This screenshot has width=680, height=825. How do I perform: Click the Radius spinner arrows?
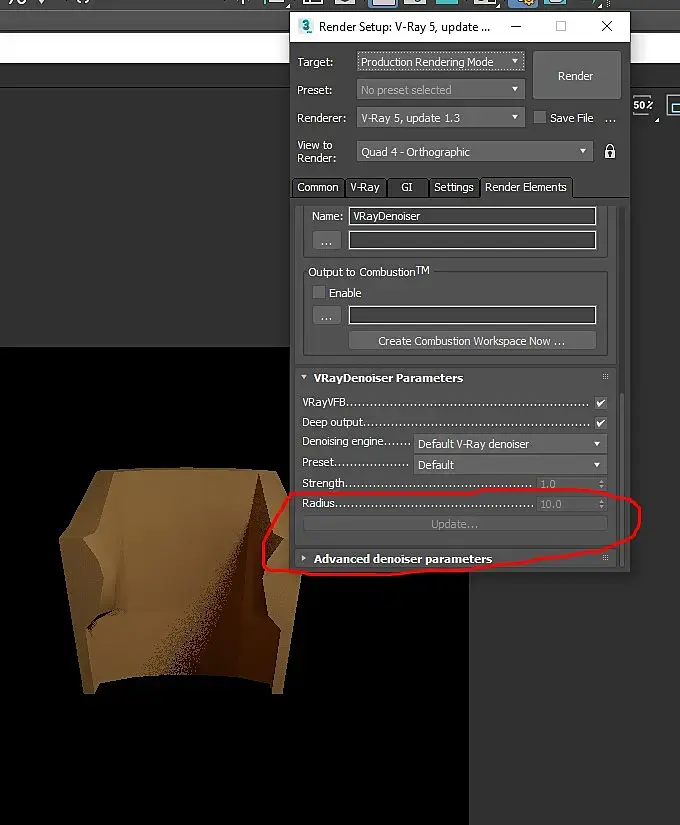click(602, 504)
